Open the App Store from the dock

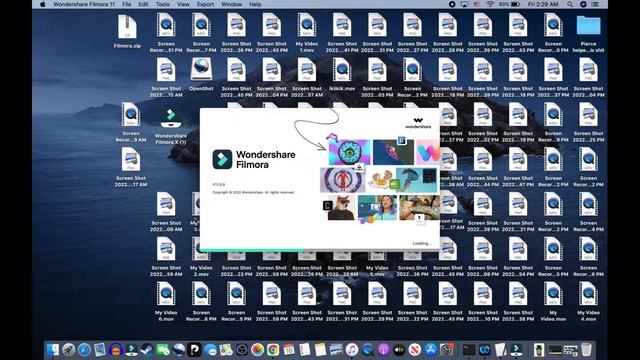(431, 350)
